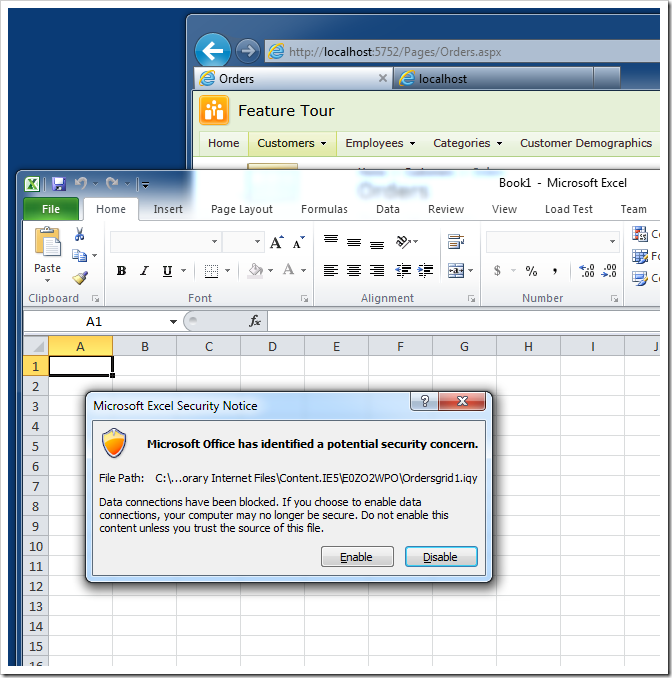Open the File tab
Screen dimensions: 672x678
coord(51,209)
